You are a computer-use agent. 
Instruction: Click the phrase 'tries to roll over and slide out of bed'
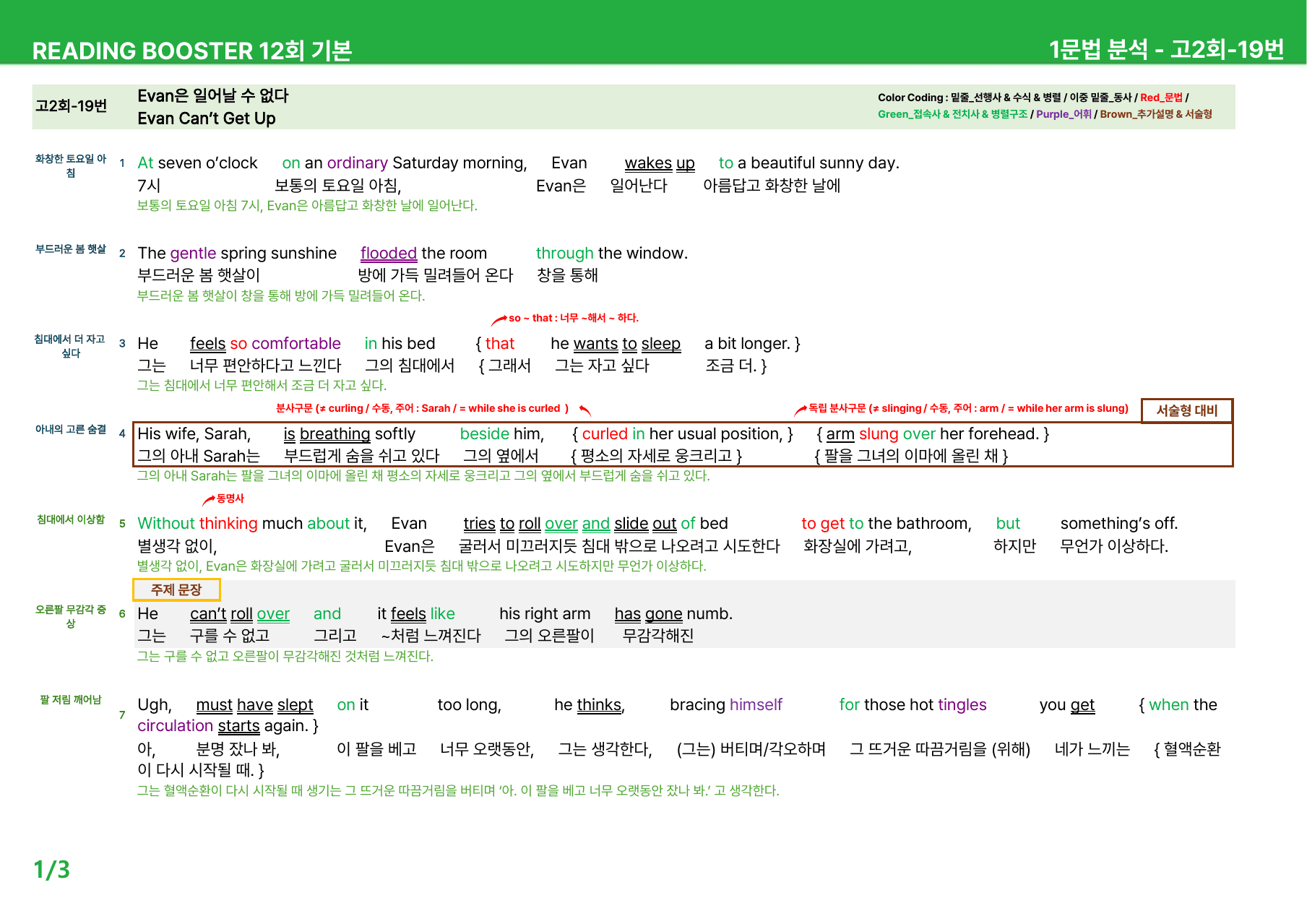[x=595, y=524]
